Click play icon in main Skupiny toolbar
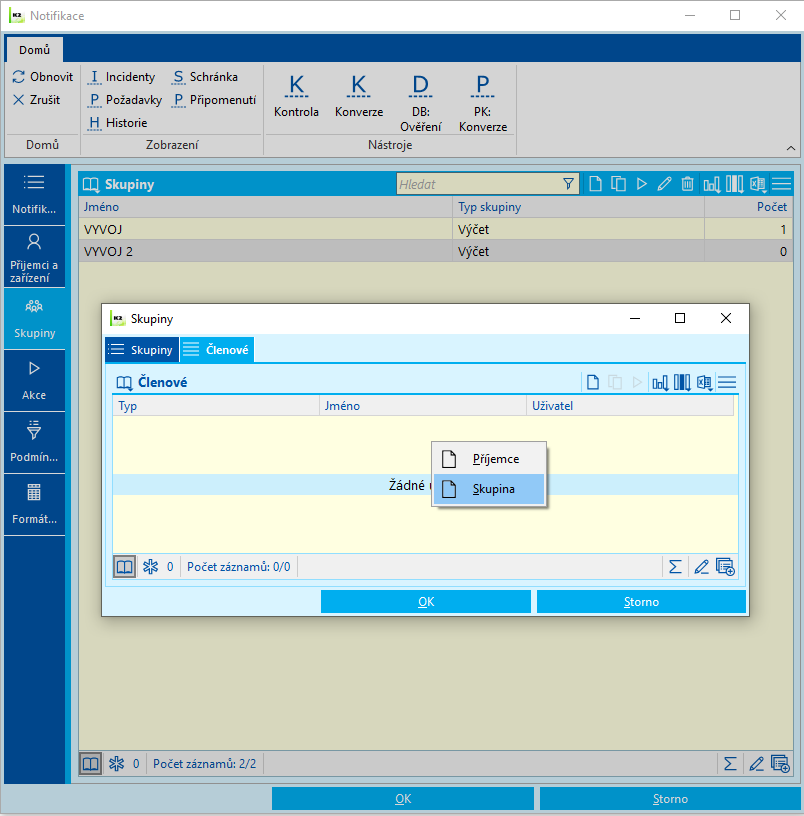 (641, 184)
